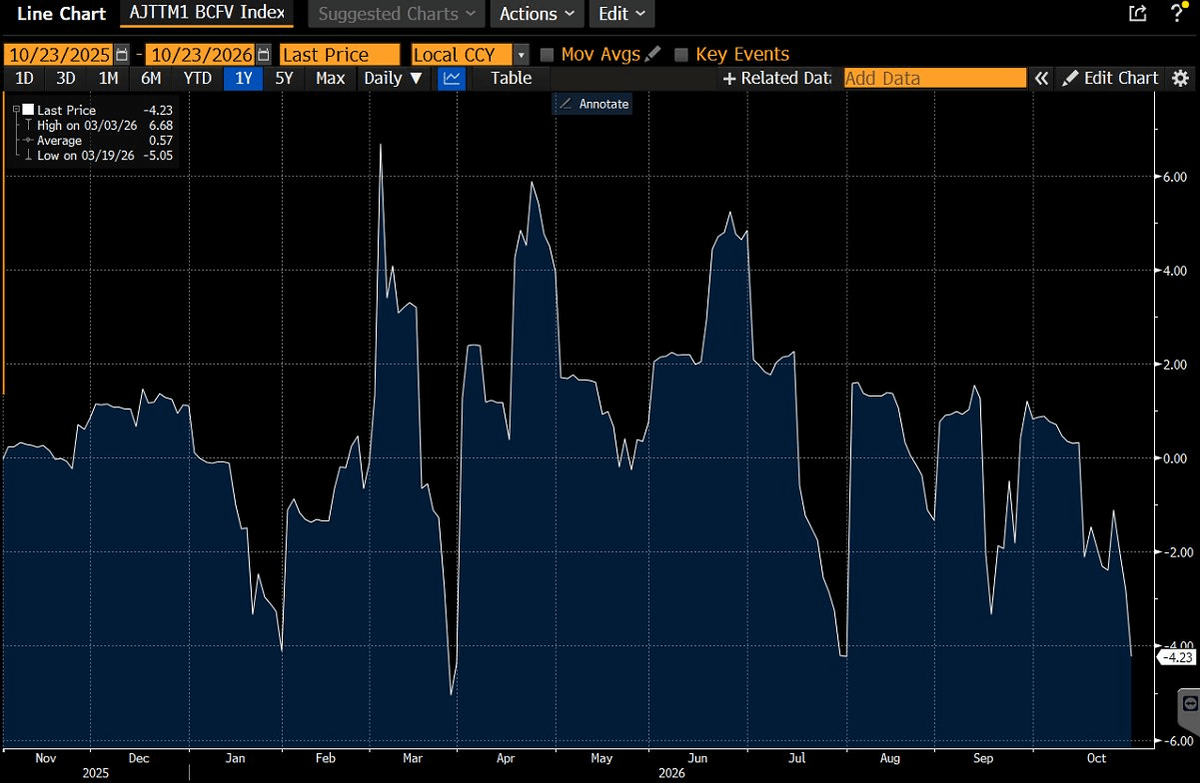The image size is (1200, 783).
Task: Select the 1Y range tab
Action: pyautogui.click(x=243, y=78)
